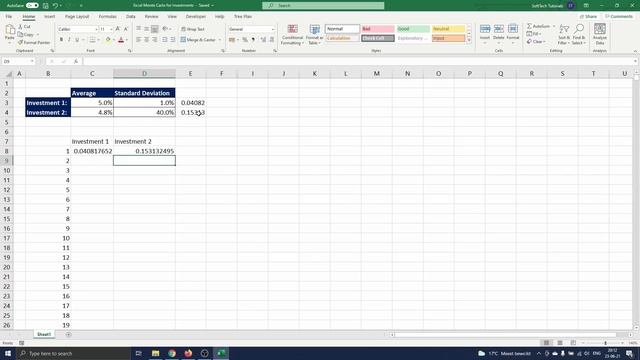Toggle Align Left
640x360 pixels.
138,40
